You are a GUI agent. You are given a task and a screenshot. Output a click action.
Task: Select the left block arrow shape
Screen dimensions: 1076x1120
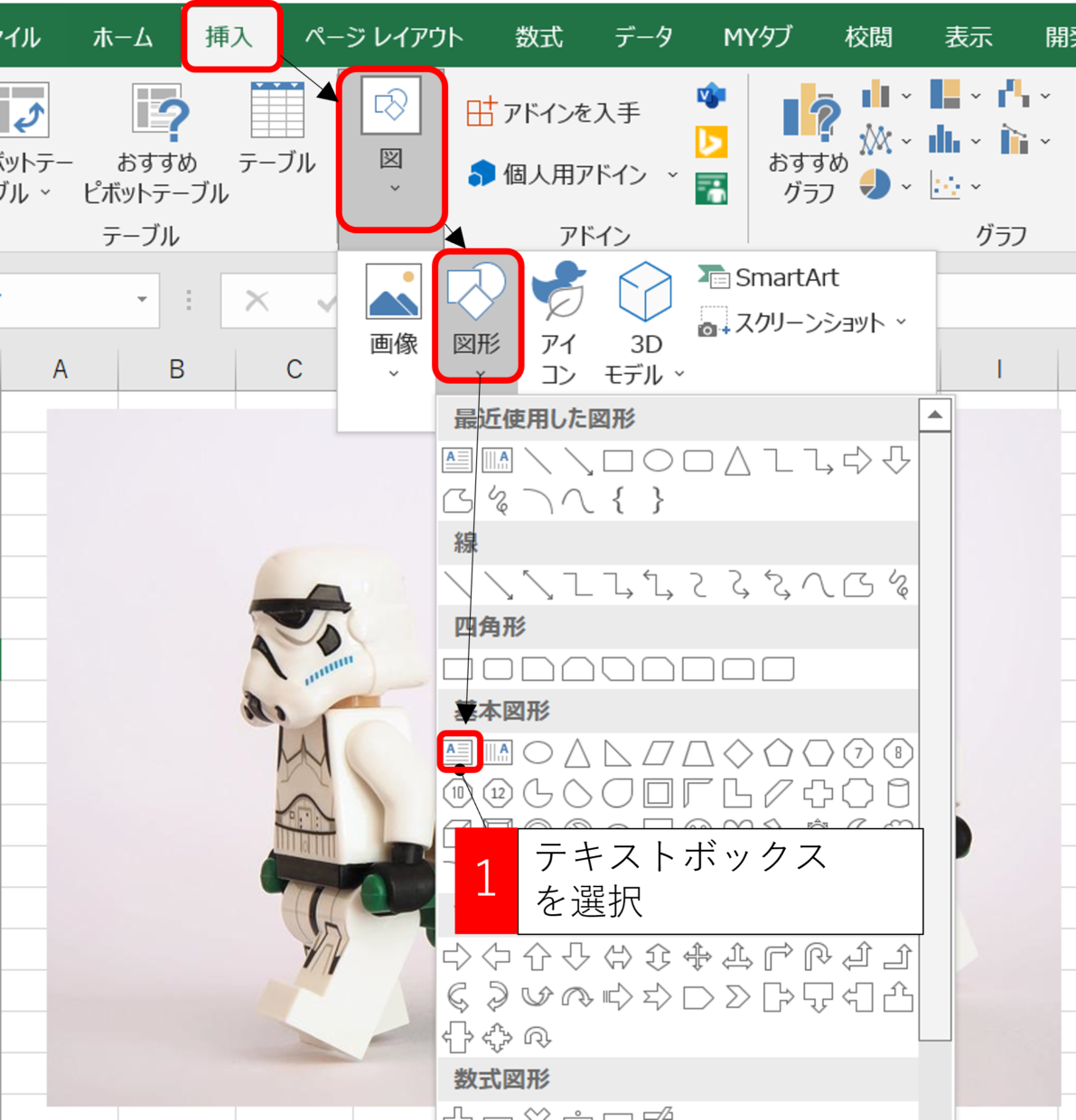pyautogui.click(x=498, y=956)
